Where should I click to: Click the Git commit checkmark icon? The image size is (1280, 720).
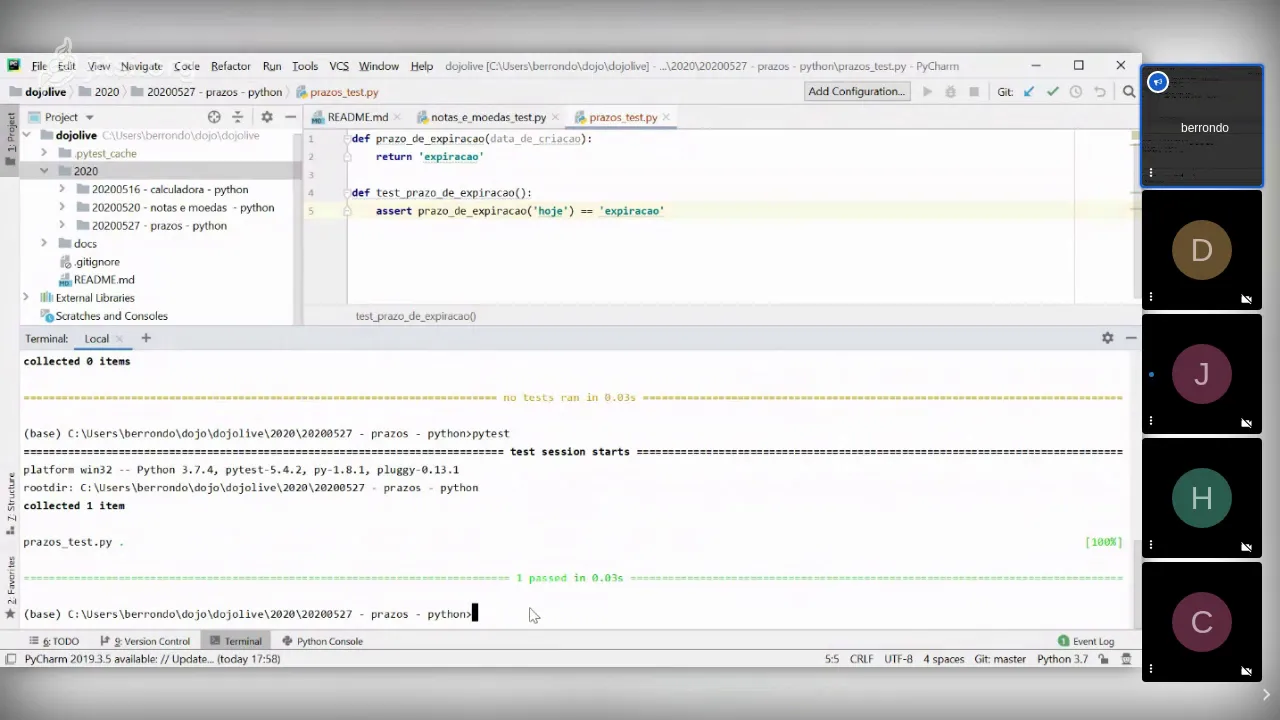coord(1052,92)
